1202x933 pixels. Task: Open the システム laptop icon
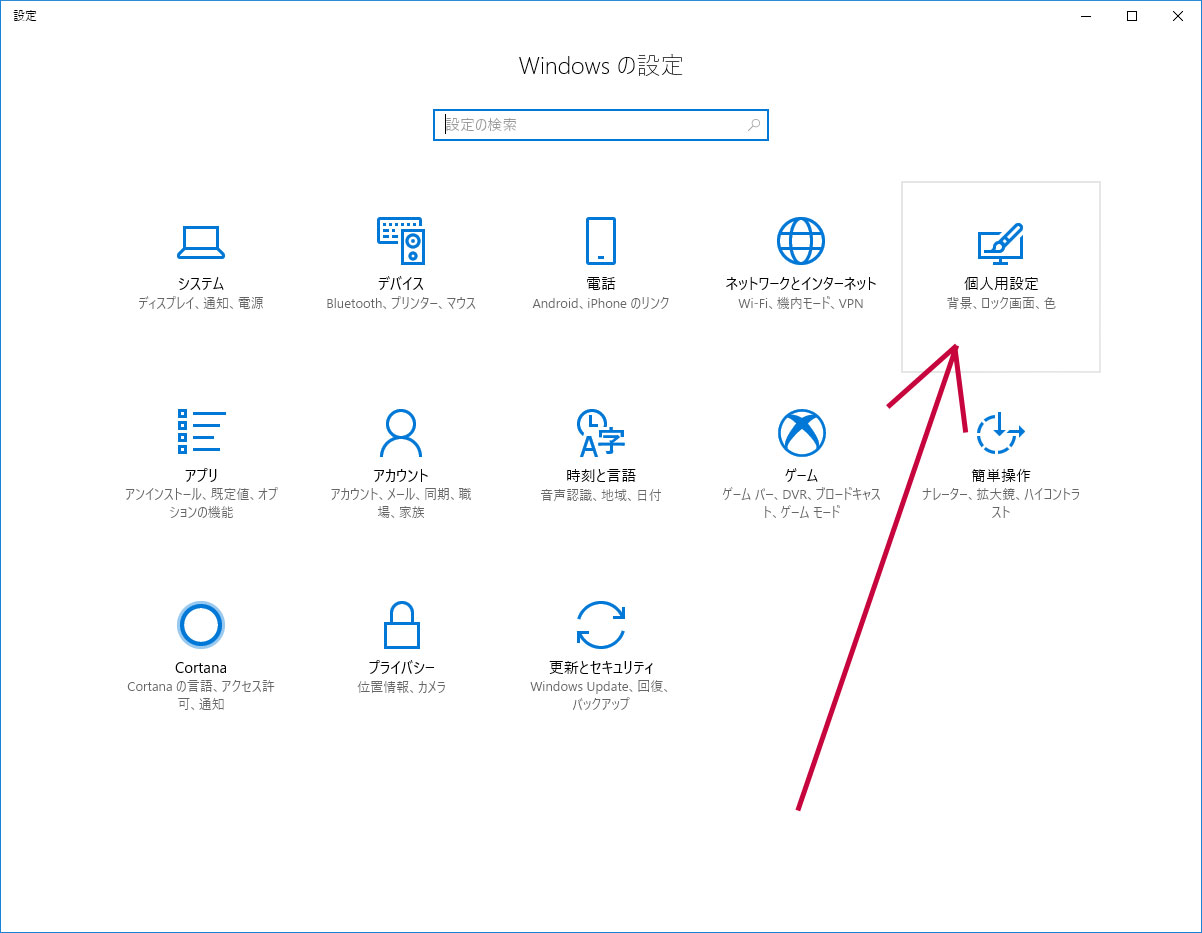(x=201, y=241)
